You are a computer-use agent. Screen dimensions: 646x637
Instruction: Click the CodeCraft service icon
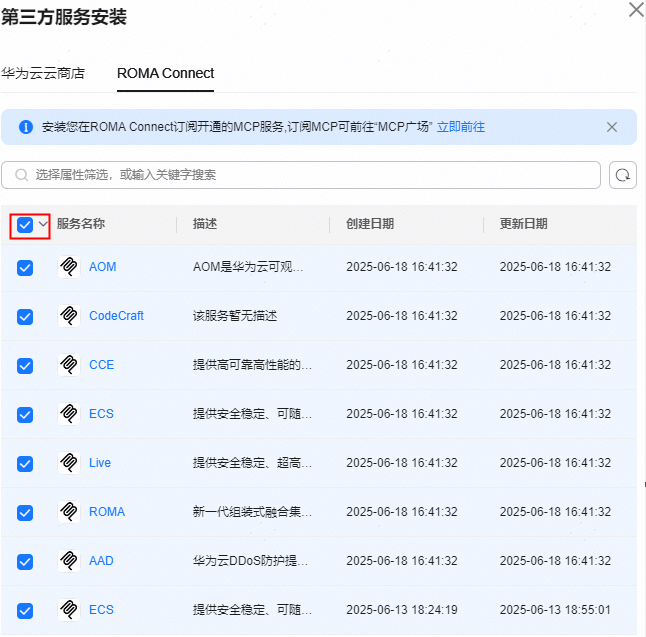69,316
